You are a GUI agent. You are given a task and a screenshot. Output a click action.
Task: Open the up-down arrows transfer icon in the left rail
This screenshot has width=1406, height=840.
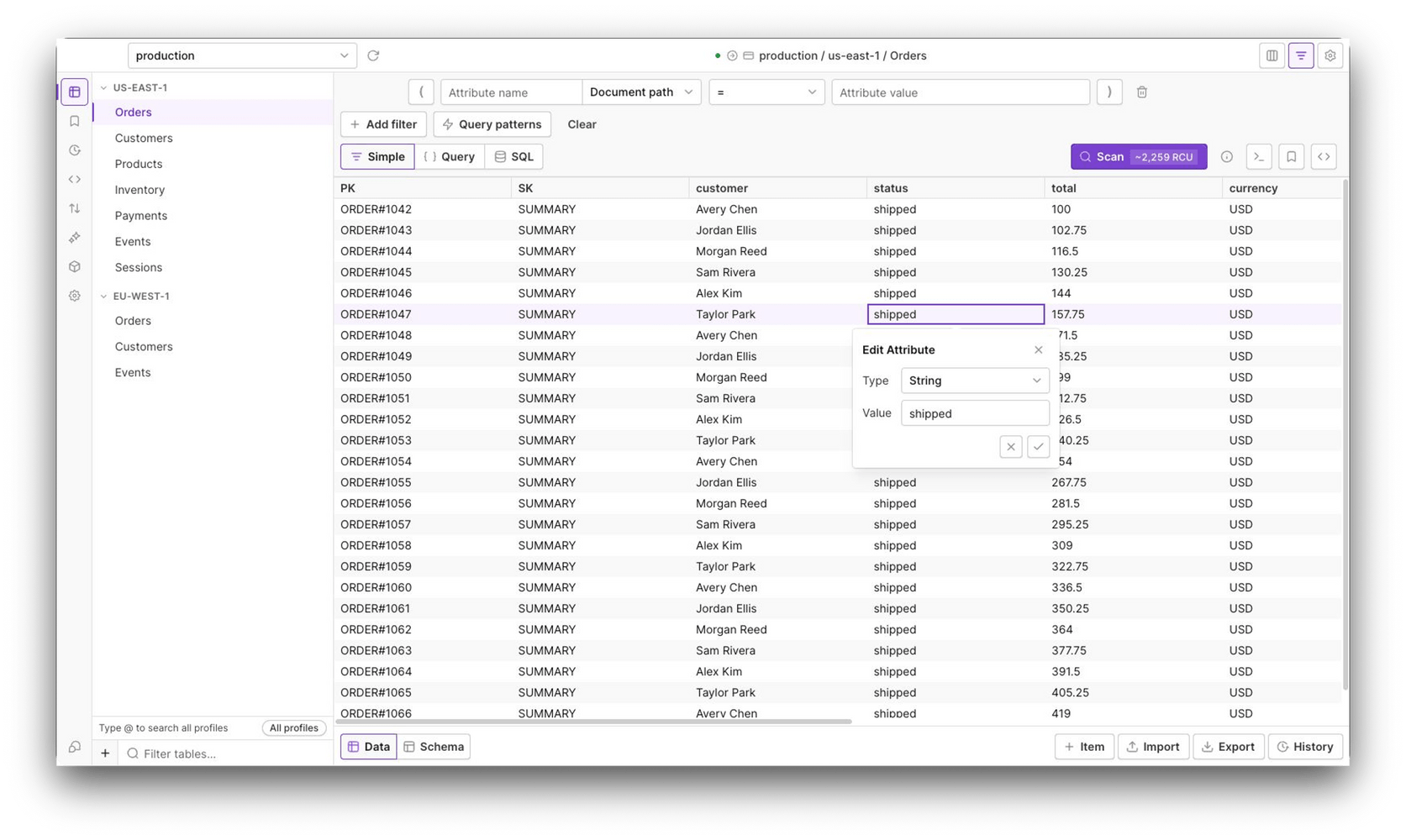74,208
